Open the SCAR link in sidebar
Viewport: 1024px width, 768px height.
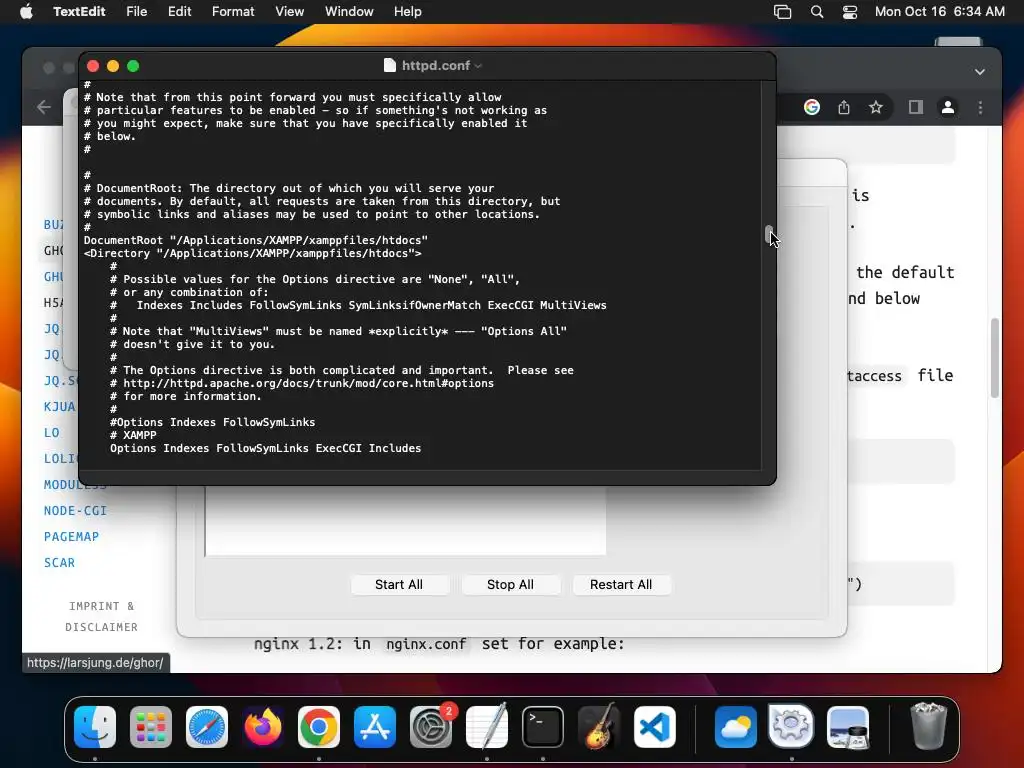coord(59,563)
